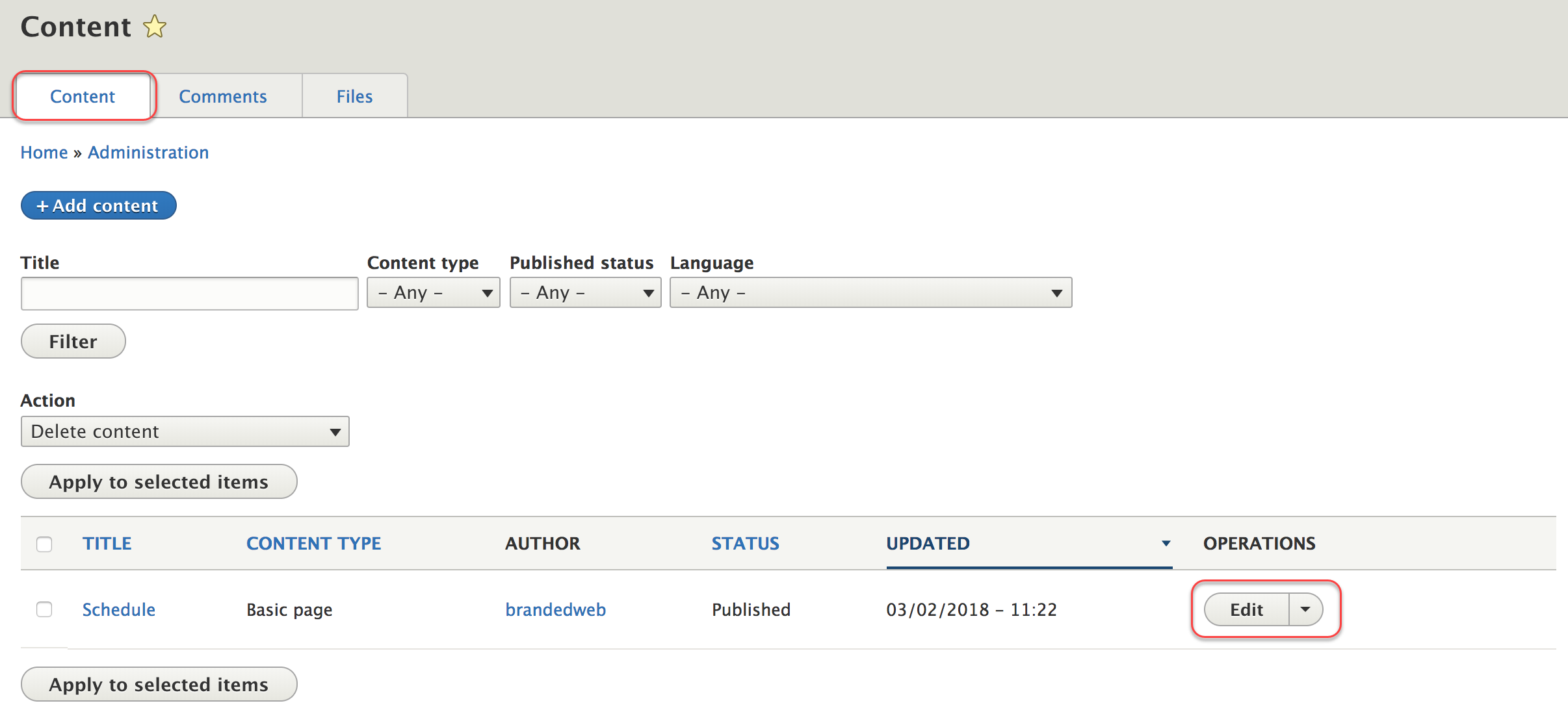Viewport: 1568px width, 725px height.
Task: Open the Content type dropdown
Action: tap(433, 293)
